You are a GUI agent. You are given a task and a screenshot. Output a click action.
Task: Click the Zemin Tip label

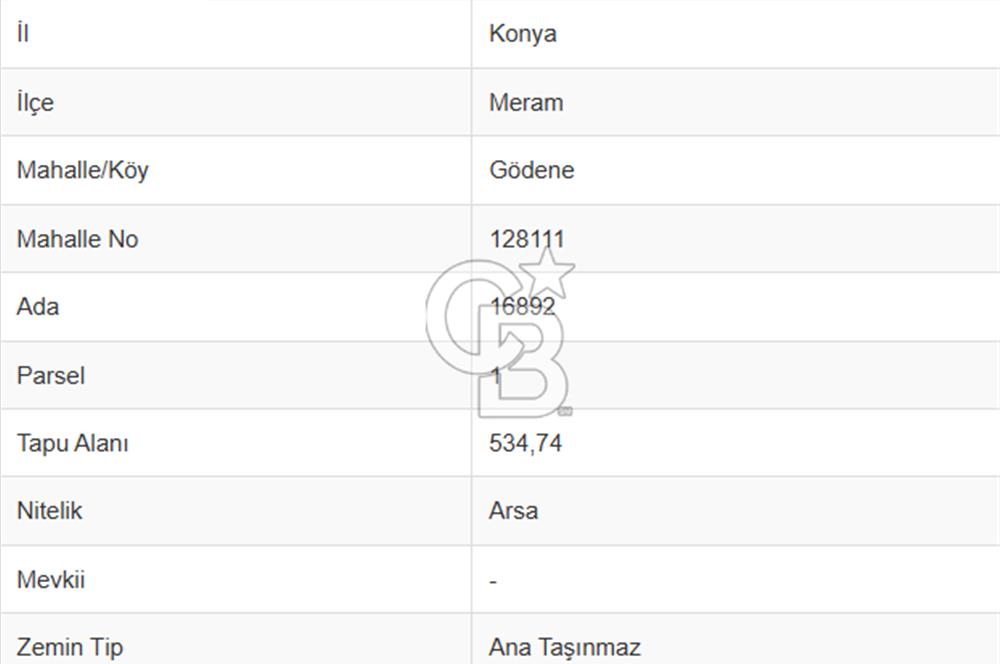[70, 647]
